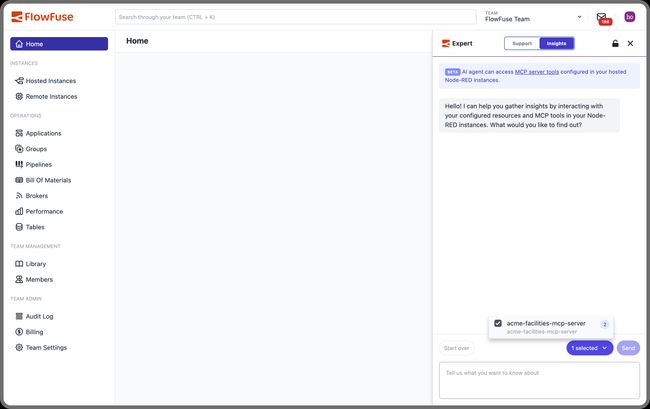Open the Home sidebar item
The width and height of the screenshot is (650, 409).
(x=59, y=44)
